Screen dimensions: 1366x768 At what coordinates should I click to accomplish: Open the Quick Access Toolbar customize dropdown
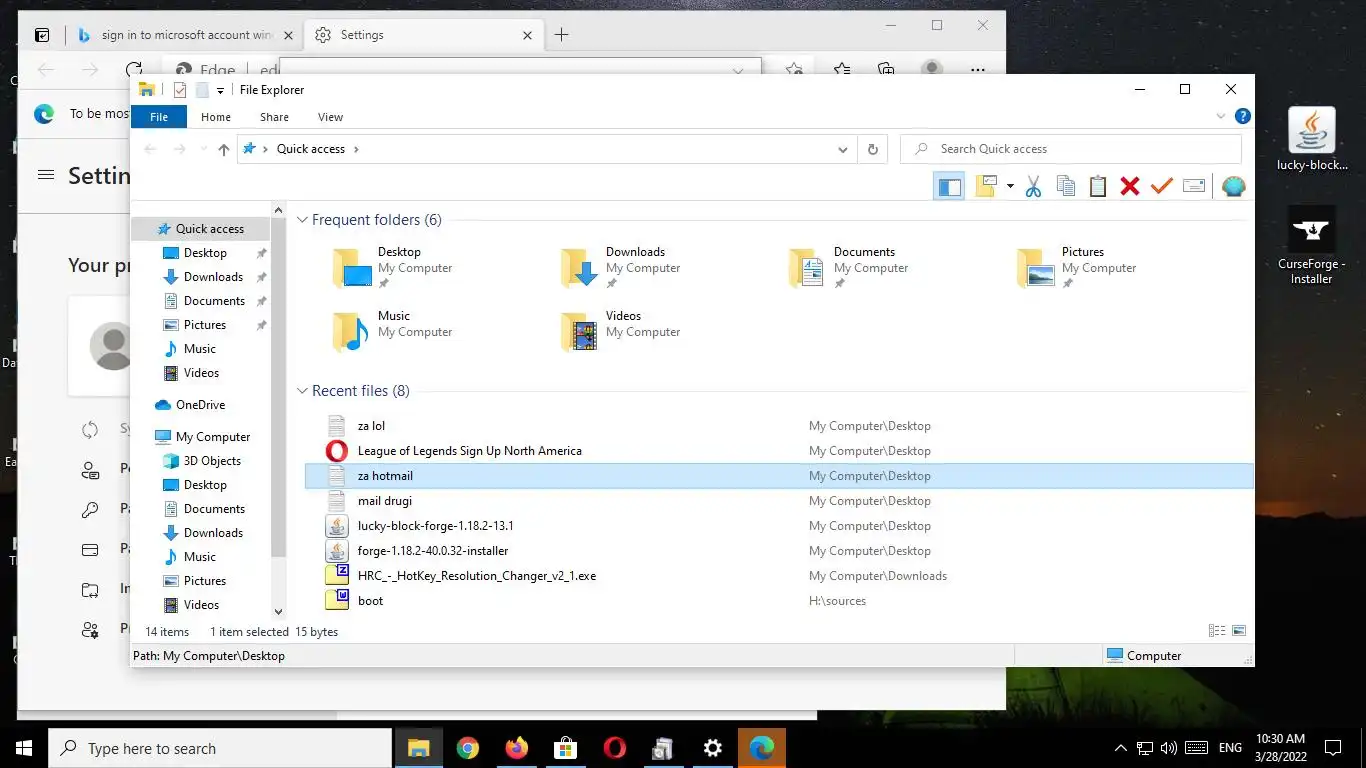coord(220,91)
